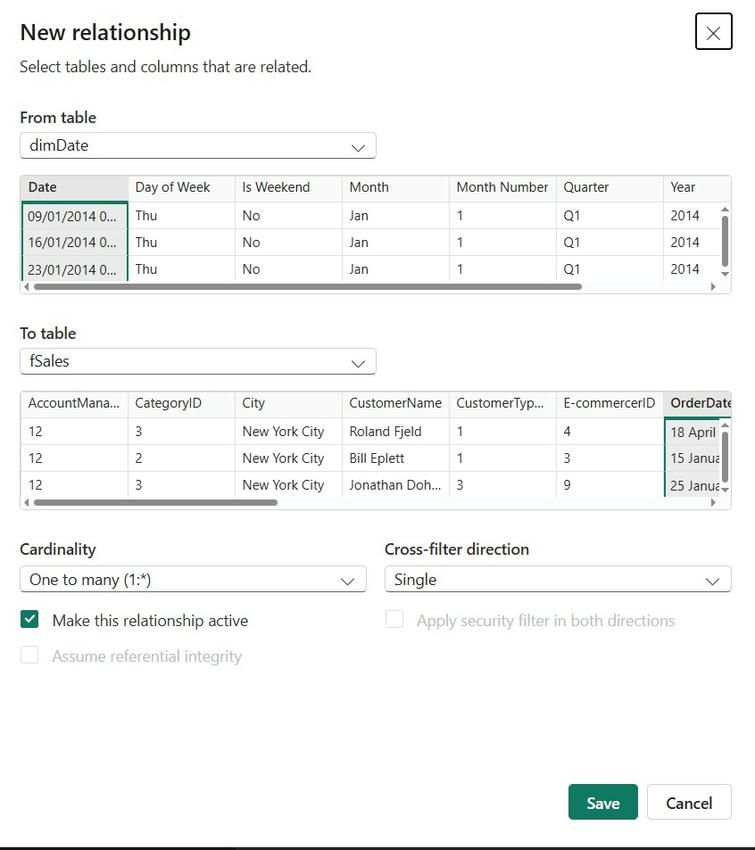Close the New relationship dialog
The width and height of the screenshot is (755, 850).
[x=713, y=32]
